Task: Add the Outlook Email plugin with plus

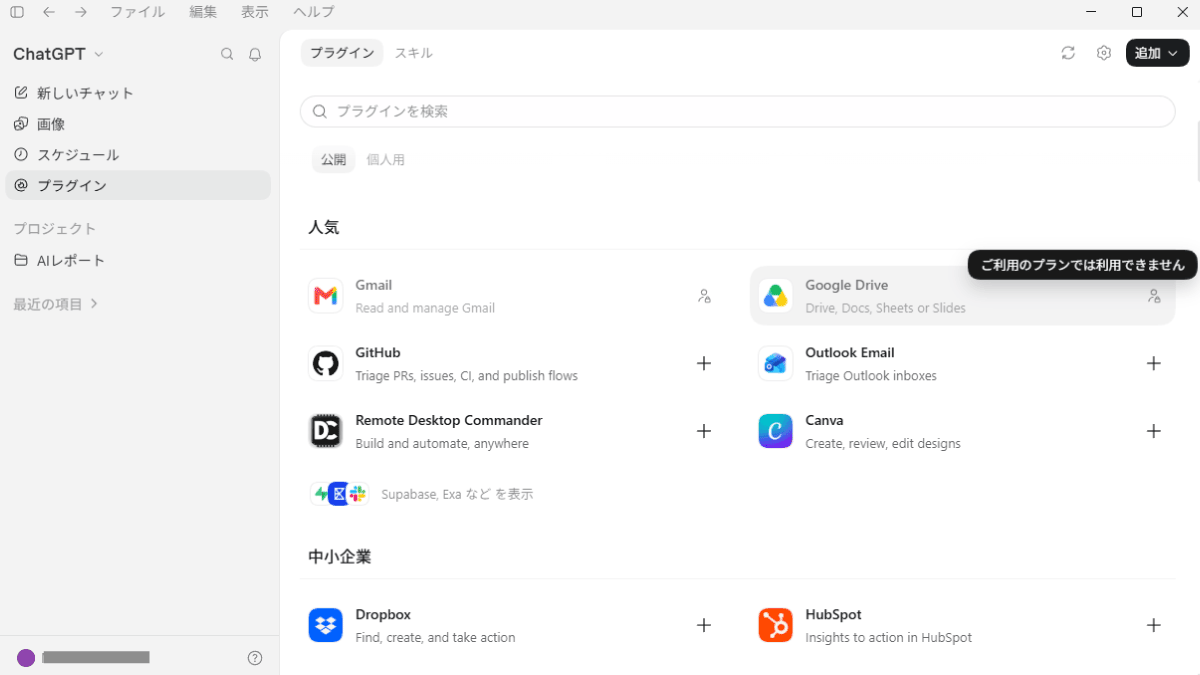Action: point(1154,364)
